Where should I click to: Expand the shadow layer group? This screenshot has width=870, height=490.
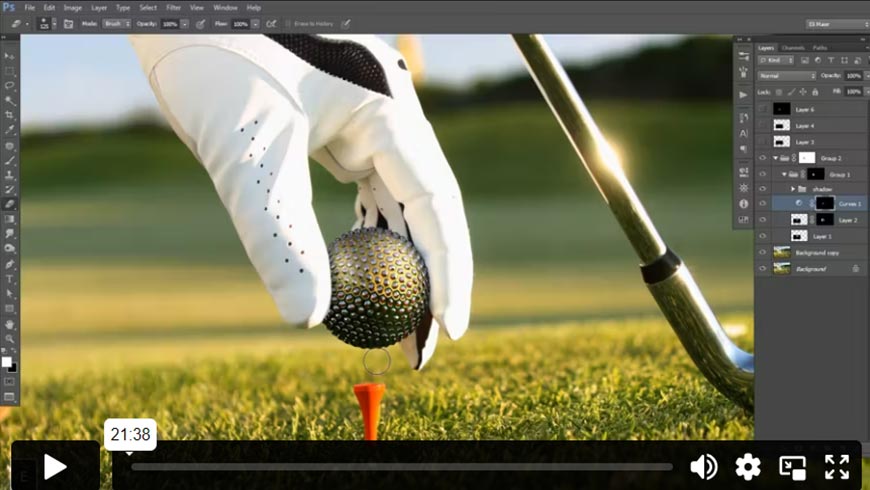point(793,188)
